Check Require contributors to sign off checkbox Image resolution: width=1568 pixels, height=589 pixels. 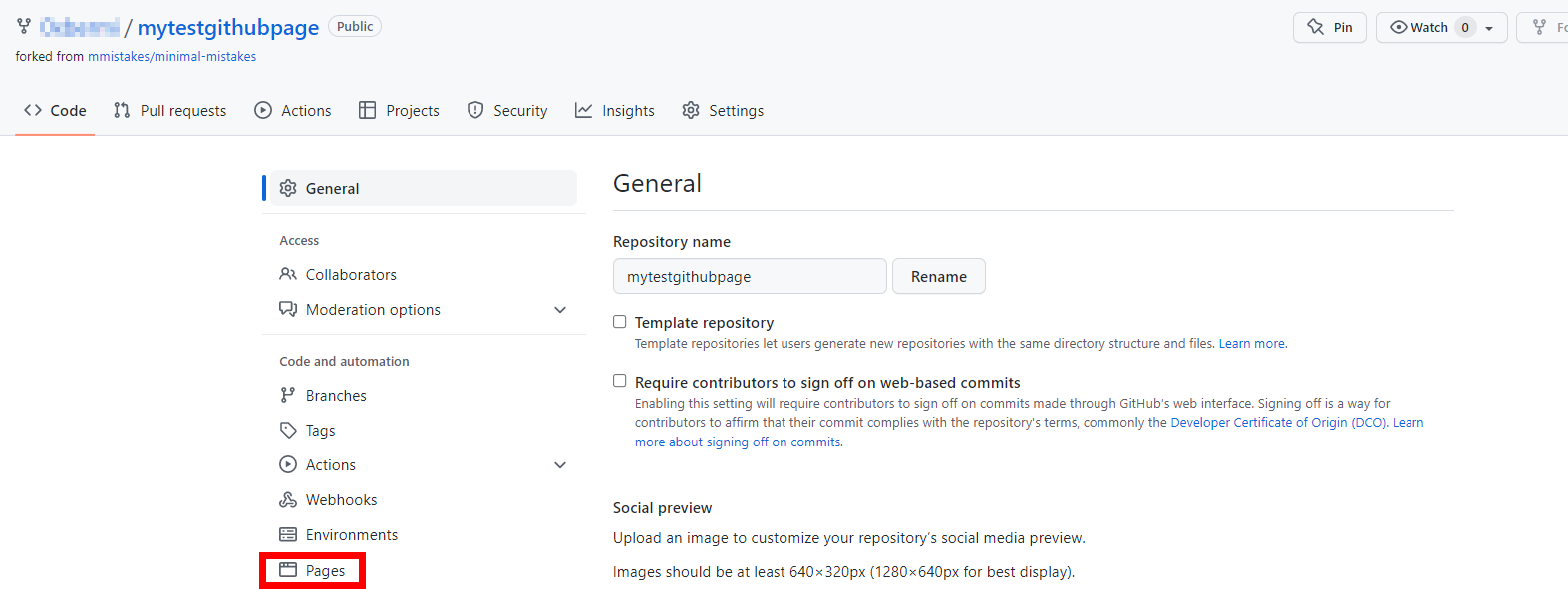(620, 381)
